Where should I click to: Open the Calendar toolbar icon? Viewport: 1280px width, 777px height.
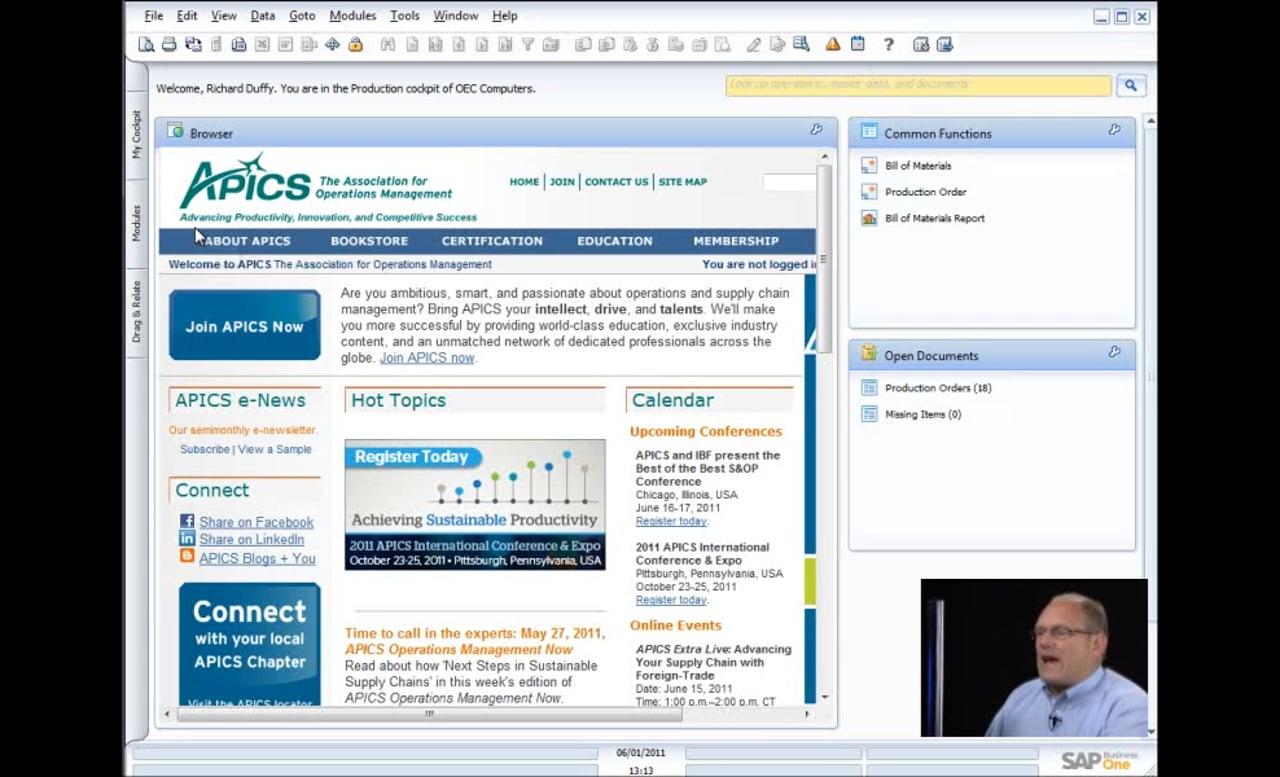coord(857,44)
